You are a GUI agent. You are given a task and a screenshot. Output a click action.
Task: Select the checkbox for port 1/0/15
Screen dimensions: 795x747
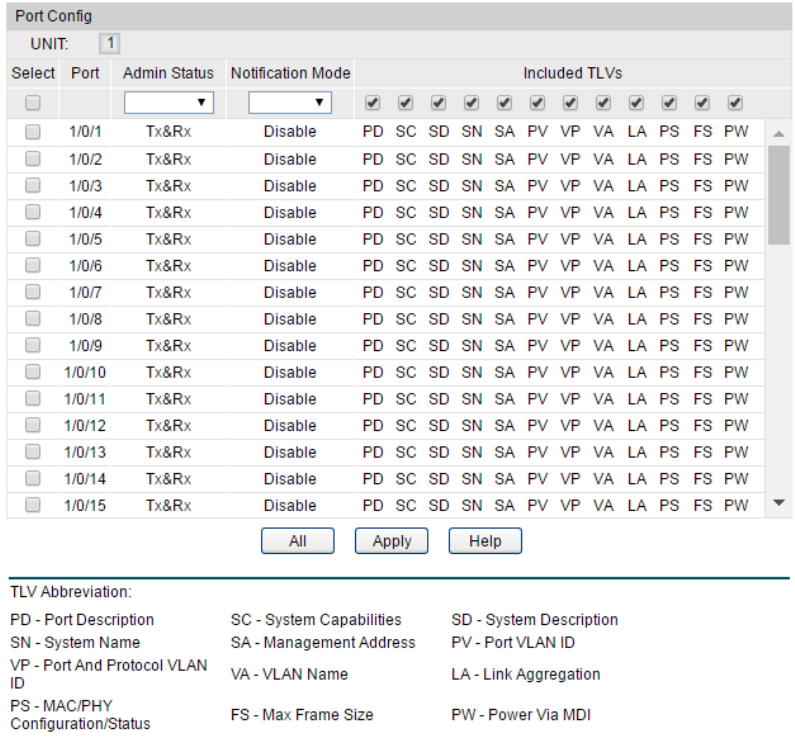click(33, 505)
